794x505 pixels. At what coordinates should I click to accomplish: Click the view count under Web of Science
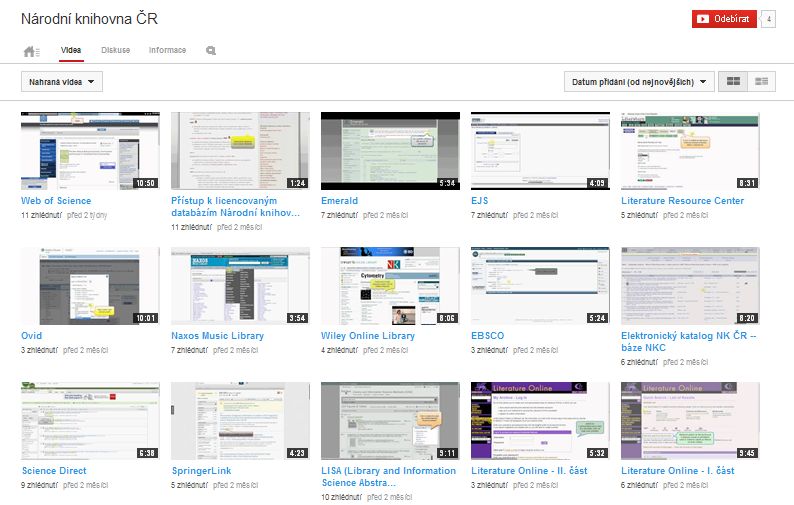point(41,215)
